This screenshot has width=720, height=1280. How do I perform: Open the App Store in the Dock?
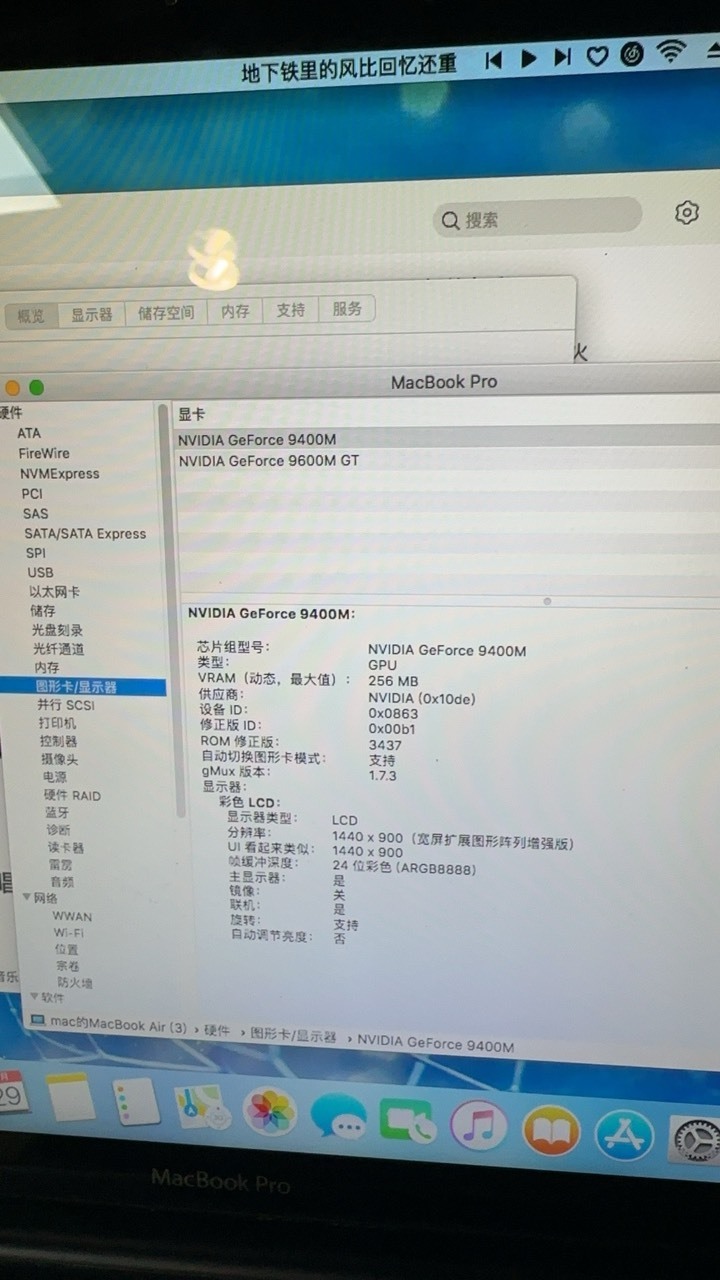click(x=625, y=1136)
